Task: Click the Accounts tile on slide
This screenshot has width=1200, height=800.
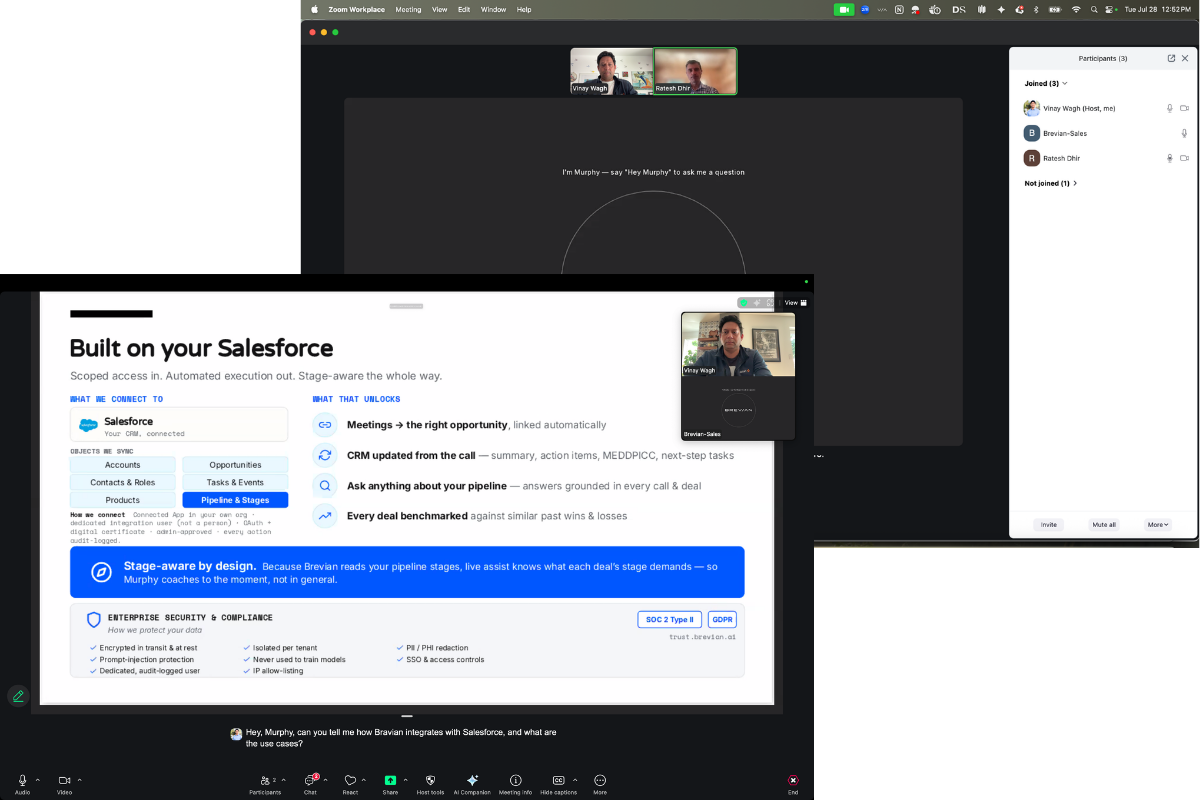Action: pos(123,465)
